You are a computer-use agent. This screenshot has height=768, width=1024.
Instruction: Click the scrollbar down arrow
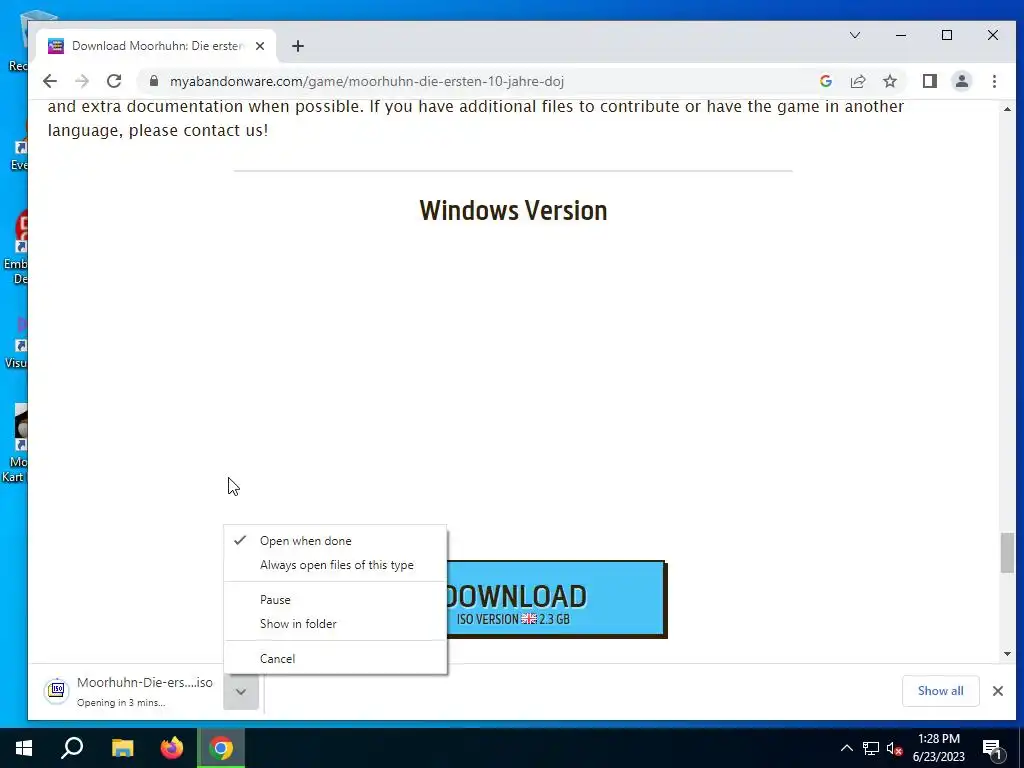[x=1007, y=654]
